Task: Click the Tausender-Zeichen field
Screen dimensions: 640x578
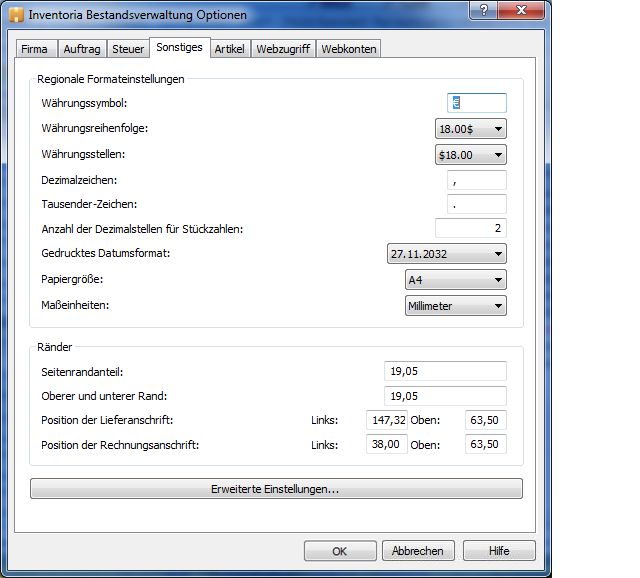Action: 477,204
